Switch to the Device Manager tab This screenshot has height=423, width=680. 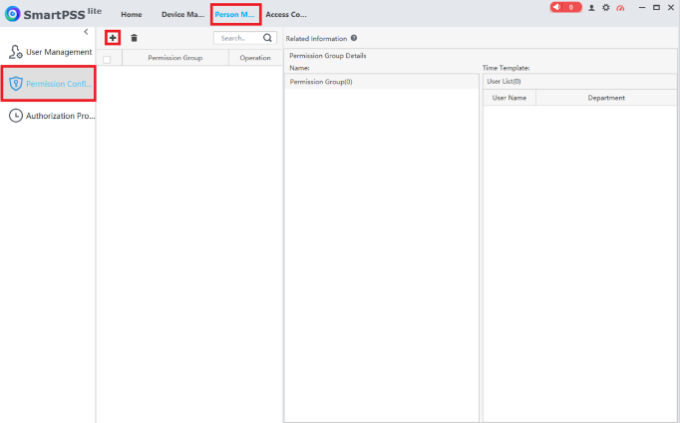click(x=183, y=14)
